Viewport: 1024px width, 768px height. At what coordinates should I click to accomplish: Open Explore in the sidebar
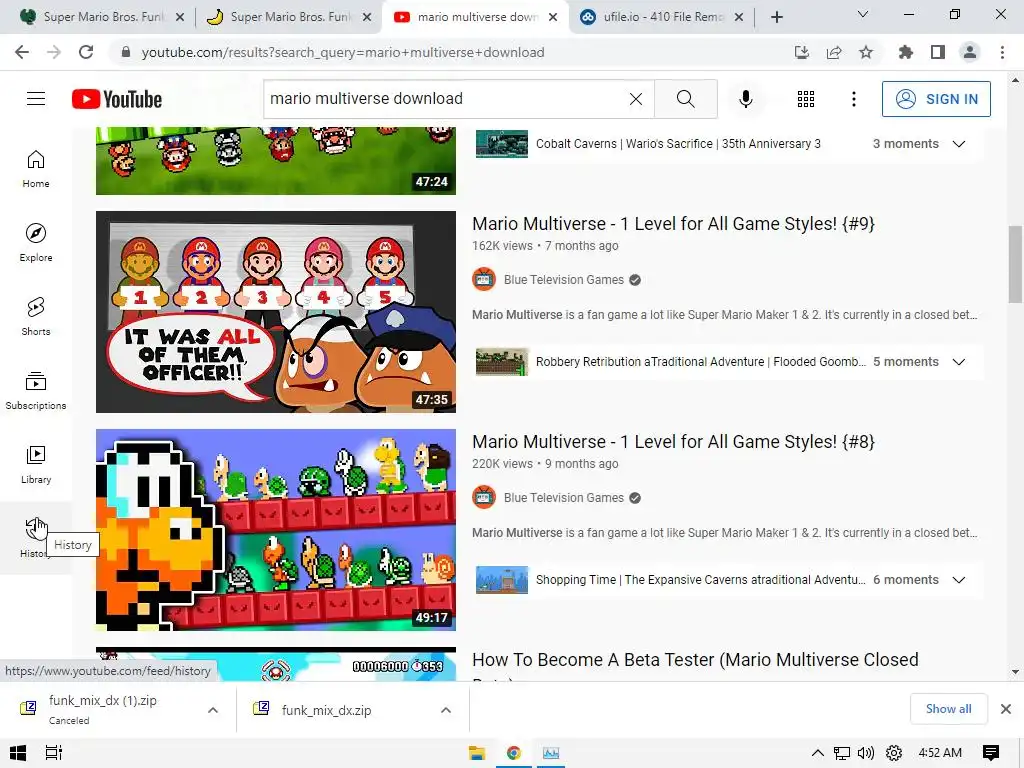point(36,242)
